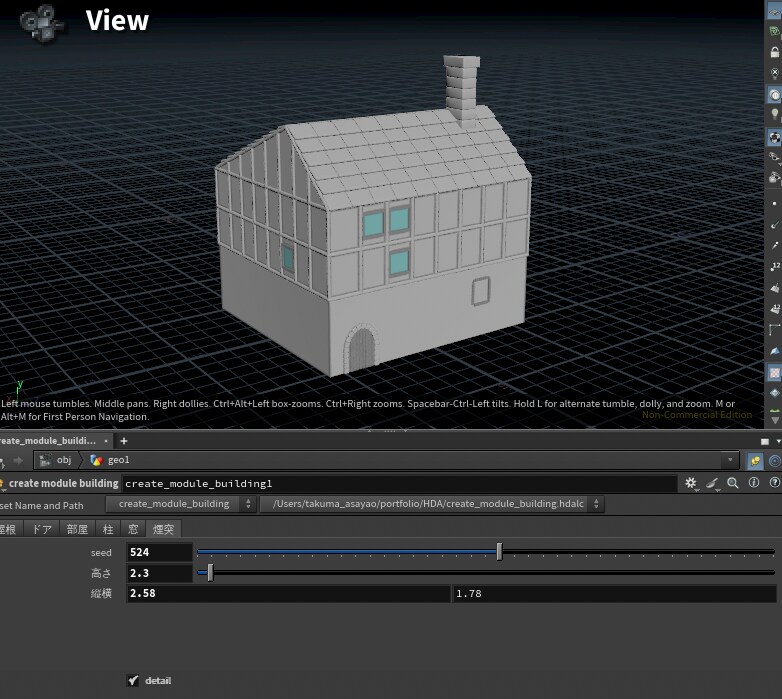Open the .hdalc asset path dropdown
This screenshot has height=699, width=782.
[432, 504]
